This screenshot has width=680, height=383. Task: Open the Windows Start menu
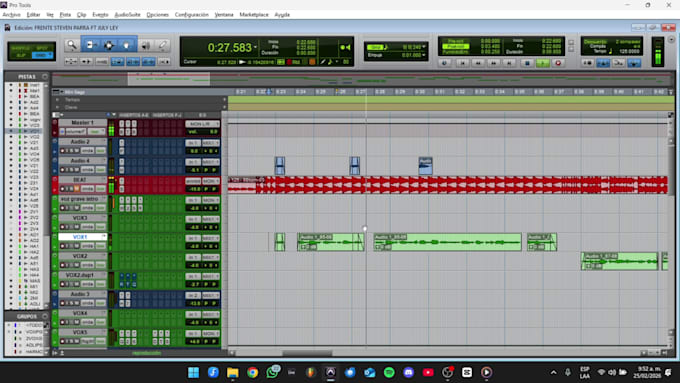click(193, 372)
